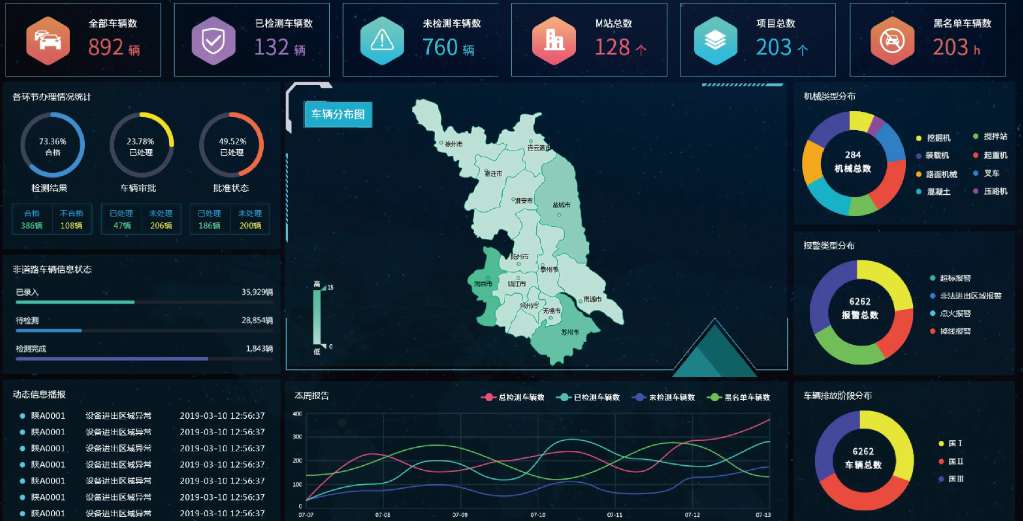Image resolution: width=1023 pixels, height=521 pixels.
Task: Select the 车辆分布图 map tab
Action: (337, 115)
